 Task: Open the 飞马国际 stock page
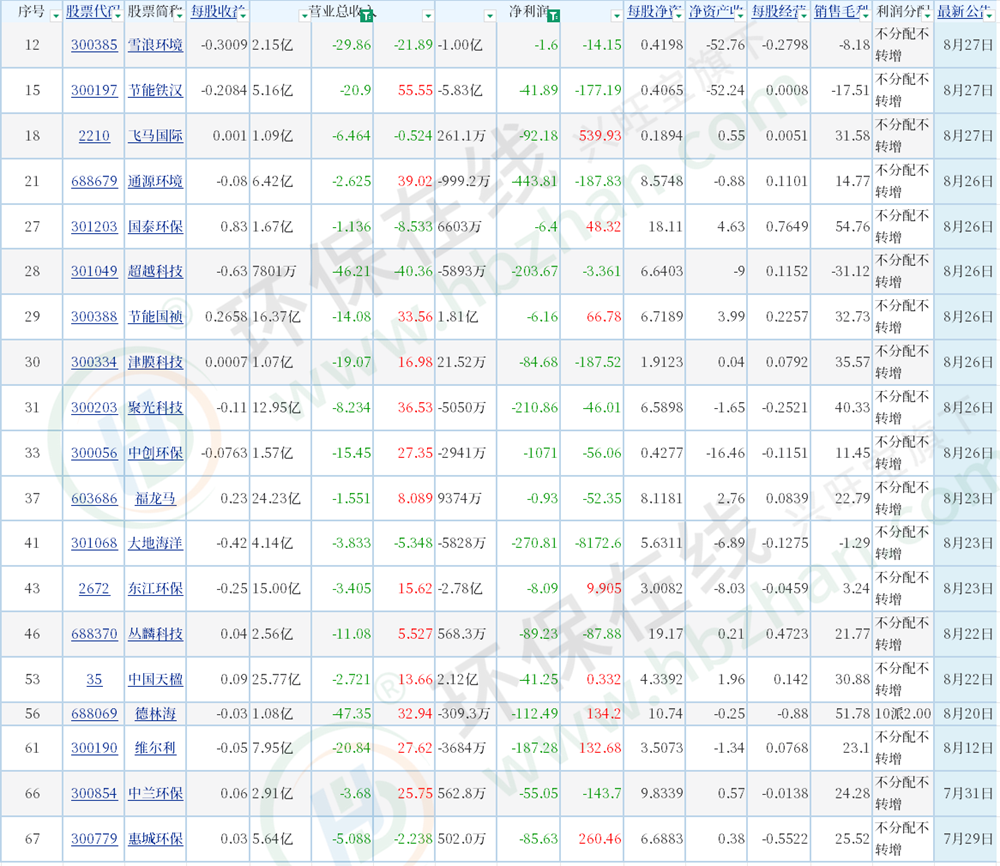pos(155,136)
